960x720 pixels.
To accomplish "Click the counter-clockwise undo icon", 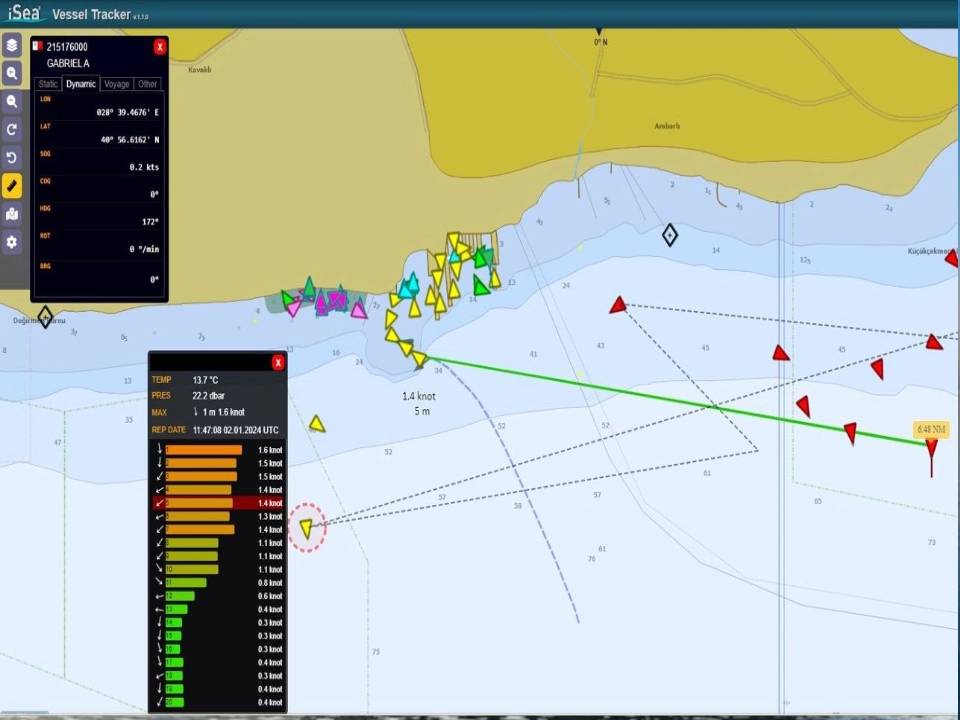I will [x=12, y=158].
